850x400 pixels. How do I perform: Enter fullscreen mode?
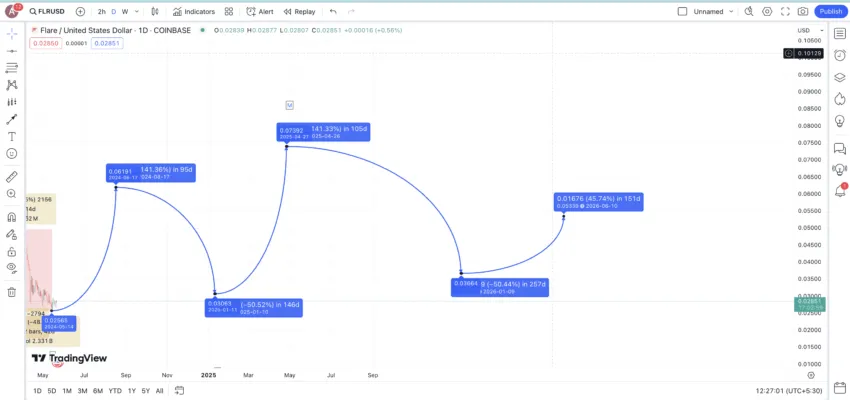(785, 11)
